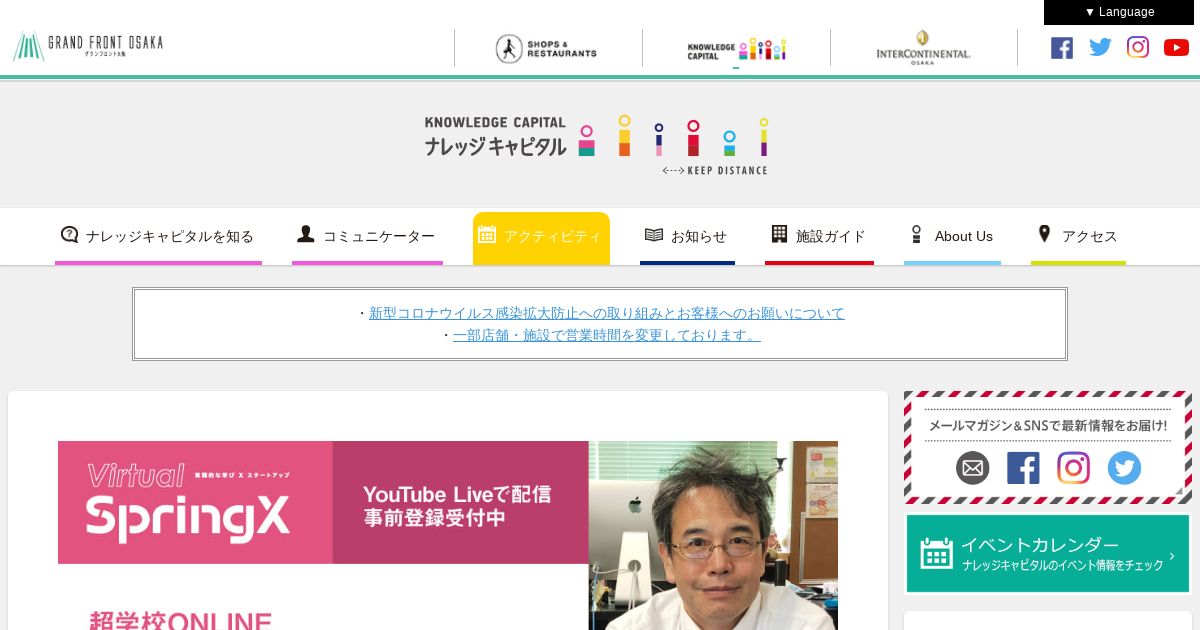Viewport: 1200px width, 630px height.
Task: Click the question bubble icon beside ナレッジキャピタルを知る
Action: pyautogui.click(x=69, y=235)
